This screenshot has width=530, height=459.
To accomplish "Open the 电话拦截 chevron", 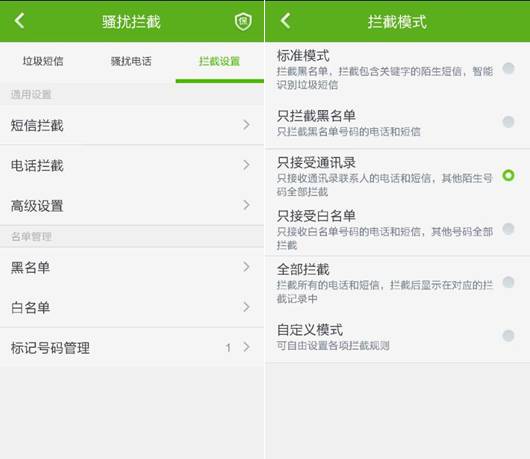I will pyautogui.click(x=246, y=165).
